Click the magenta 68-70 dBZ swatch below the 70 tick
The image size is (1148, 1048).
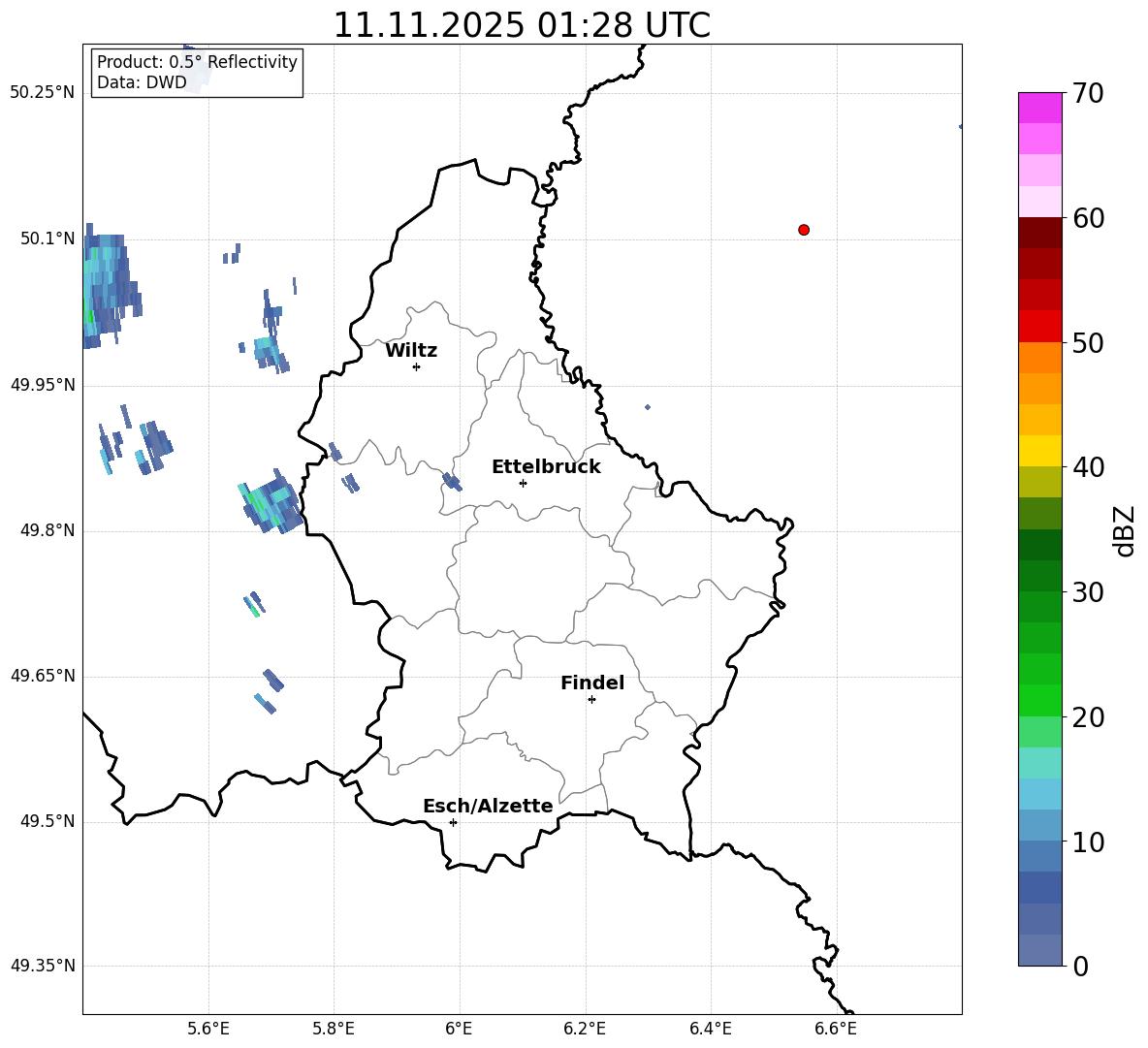(1039, 109)
